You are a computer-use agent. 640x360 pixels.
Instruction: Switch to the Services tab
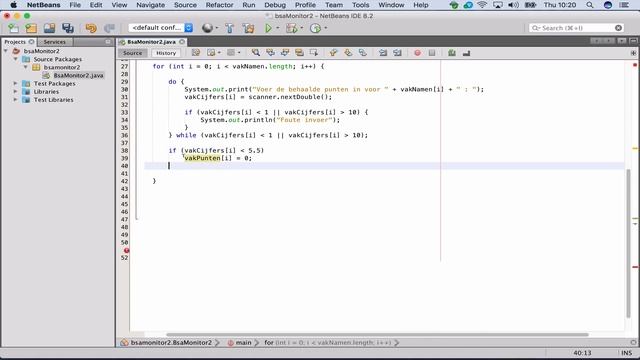(54, 42)
